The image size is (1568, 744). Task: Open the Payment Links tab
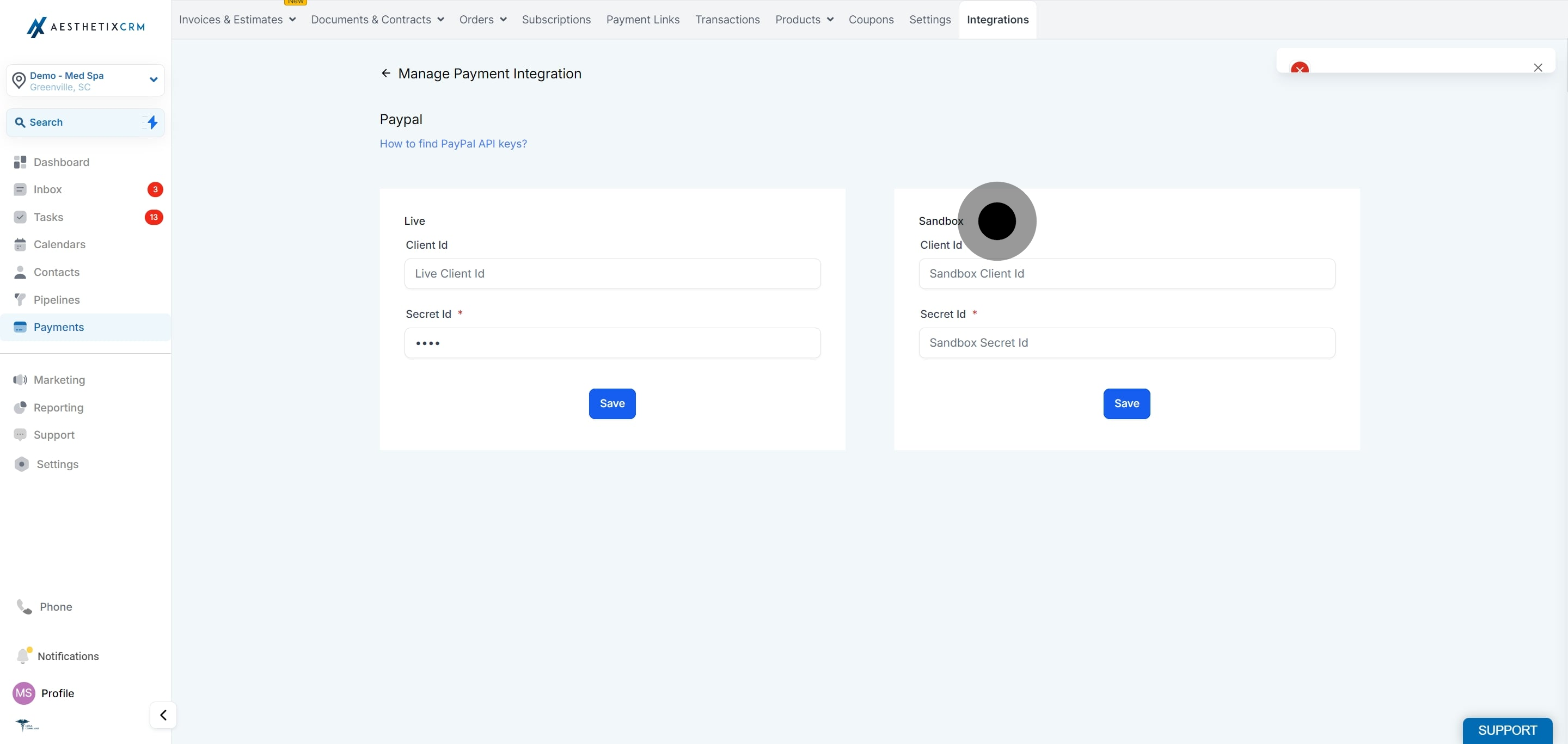pyautogui.click(x=643, y=20)
